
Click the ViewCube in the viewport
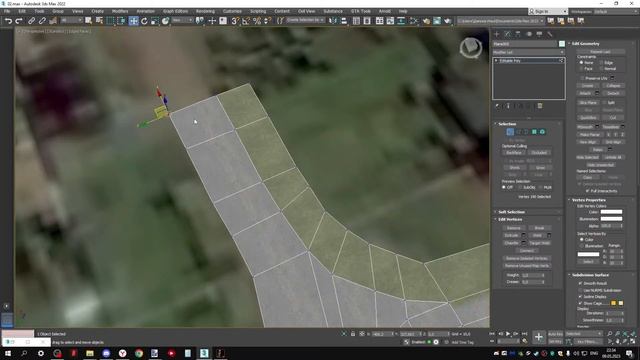471,47
